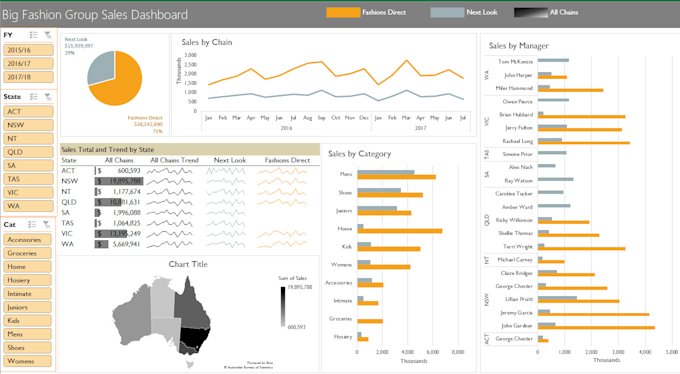680x374 pixels.
Task: Click Jeremy Garcia manager label
Action: pyautogui.click(x=516, y=312)
